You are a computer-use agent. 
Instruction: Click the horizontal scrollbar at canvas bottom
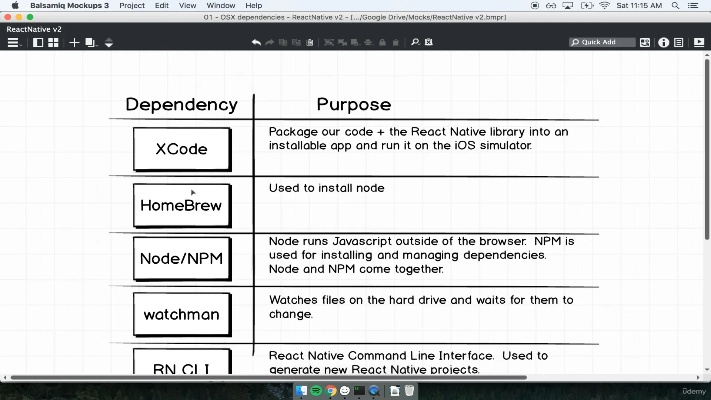click(x=350, y=378)
